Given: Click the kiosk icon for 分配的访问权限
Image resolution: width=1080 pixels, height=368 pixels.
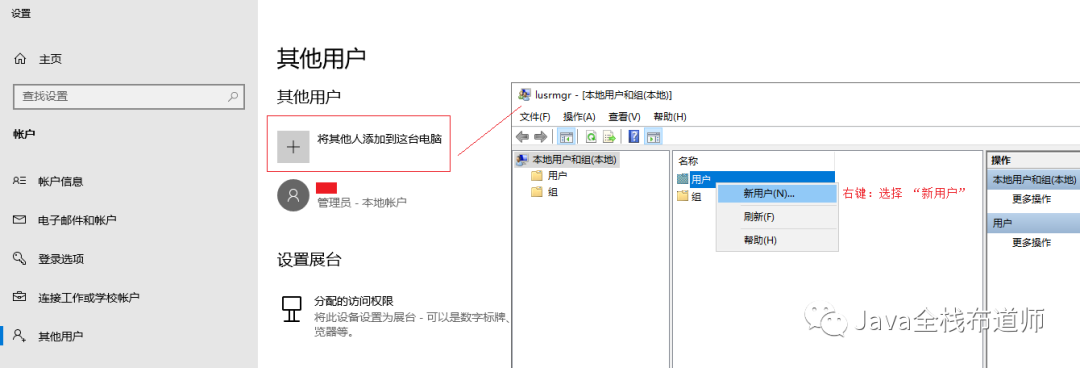Looking at the screenshot, I should [x=292, y=309].
